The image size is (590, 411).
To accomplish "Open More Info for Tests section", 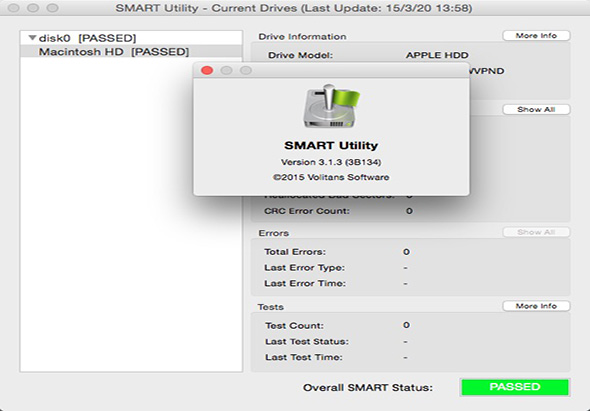I will click(x=536, y=306).
